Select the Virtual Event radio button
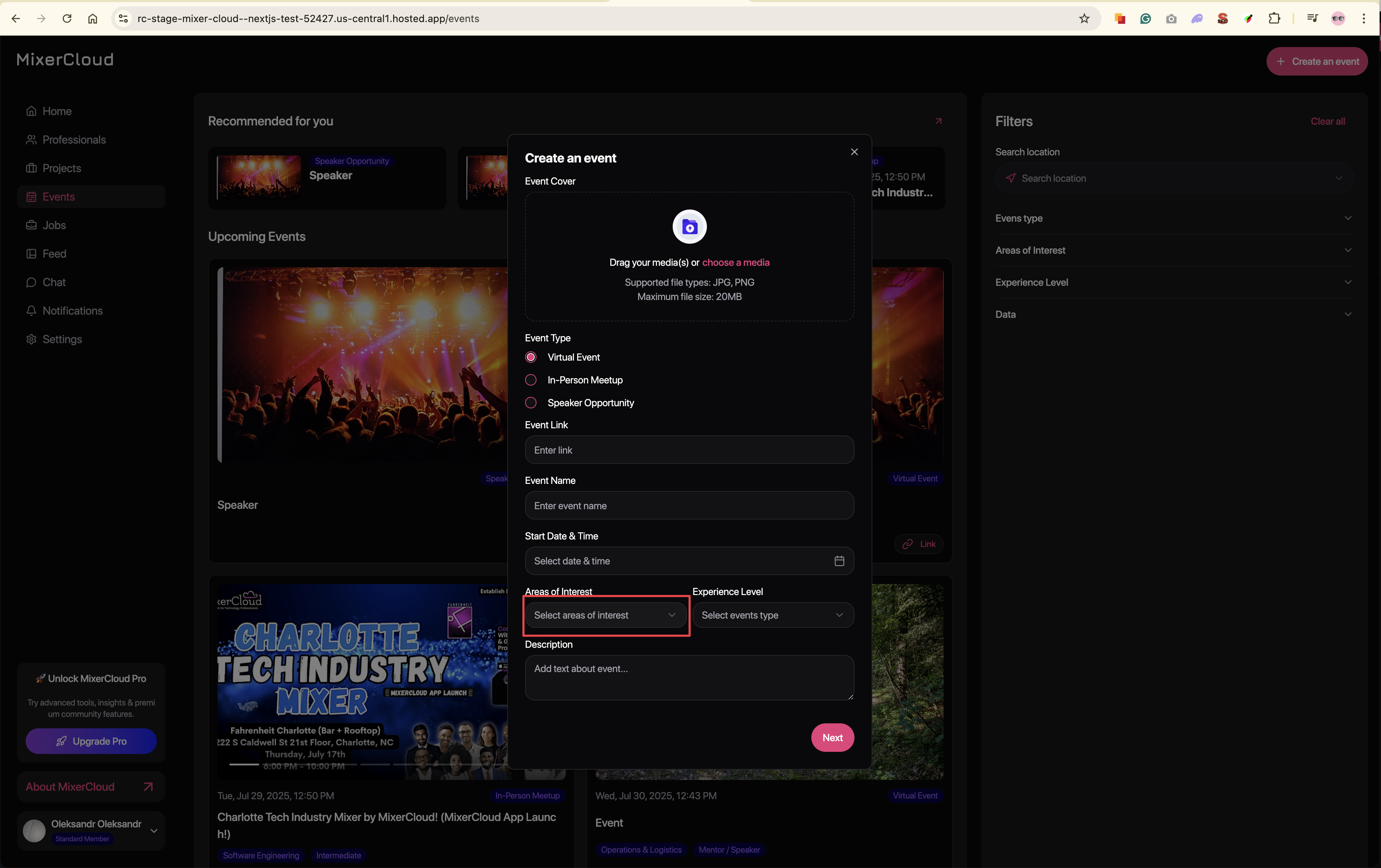Image resolution: width=1381 pixels, height=868 pixels. click(530, 357)
